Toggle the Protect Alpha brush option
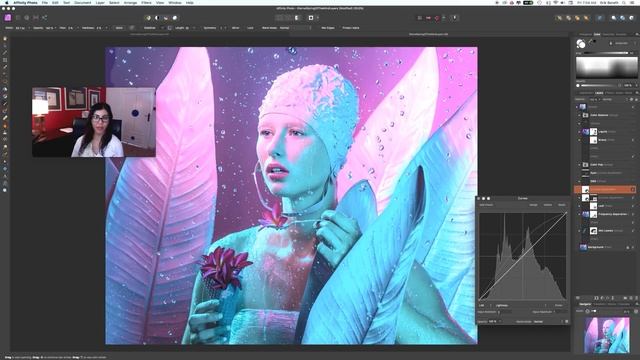 [351, 28]
